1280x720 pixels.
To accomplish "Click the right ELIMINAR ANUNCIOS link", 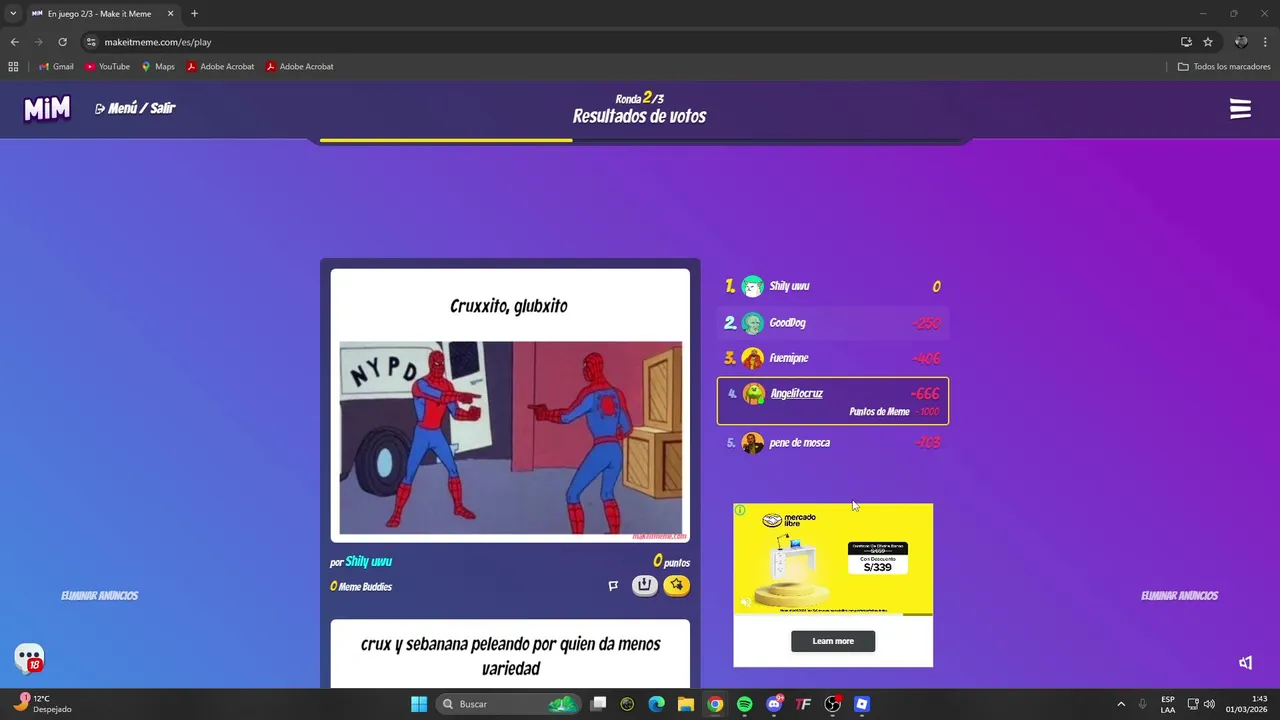I will 1179,595.
